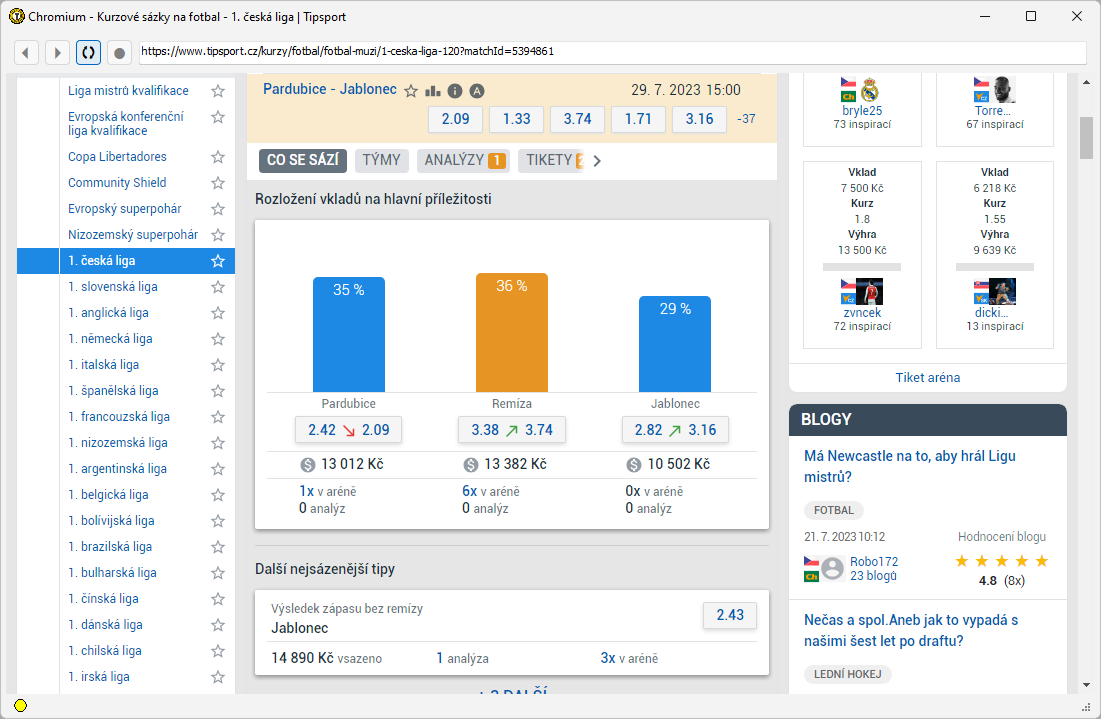
Task: Star the 1. italská liga
Action: (218, 364)
